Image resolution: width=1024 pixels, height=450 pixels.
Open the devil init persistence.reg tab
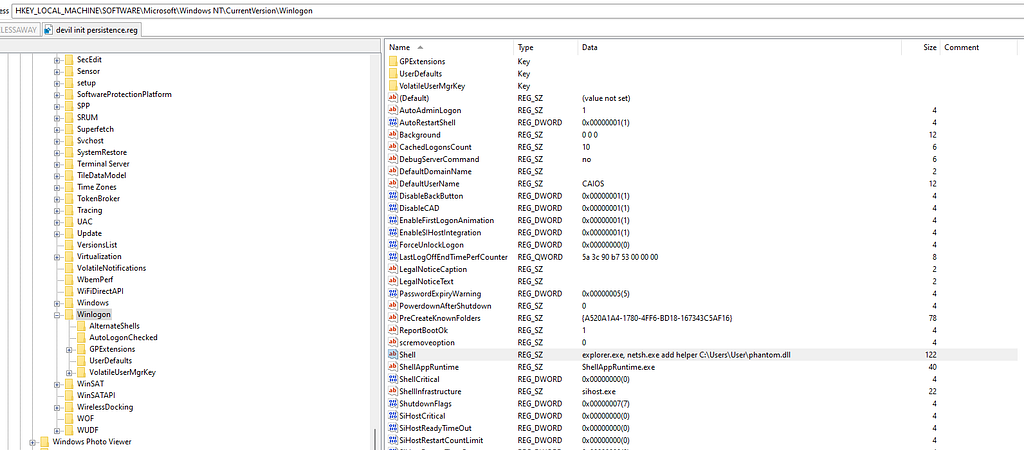(91, 30)
